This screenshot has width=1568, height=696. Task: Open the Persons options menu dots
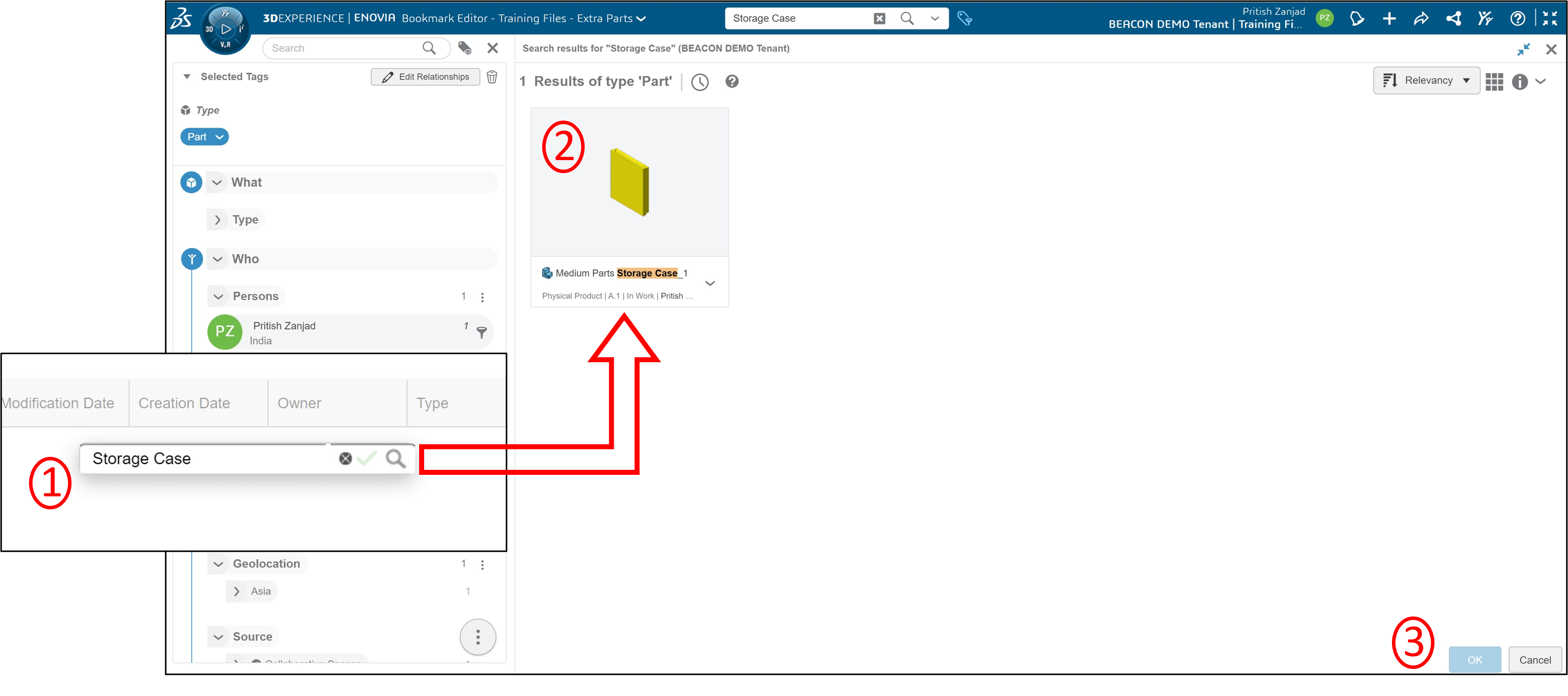coord(483,297)
